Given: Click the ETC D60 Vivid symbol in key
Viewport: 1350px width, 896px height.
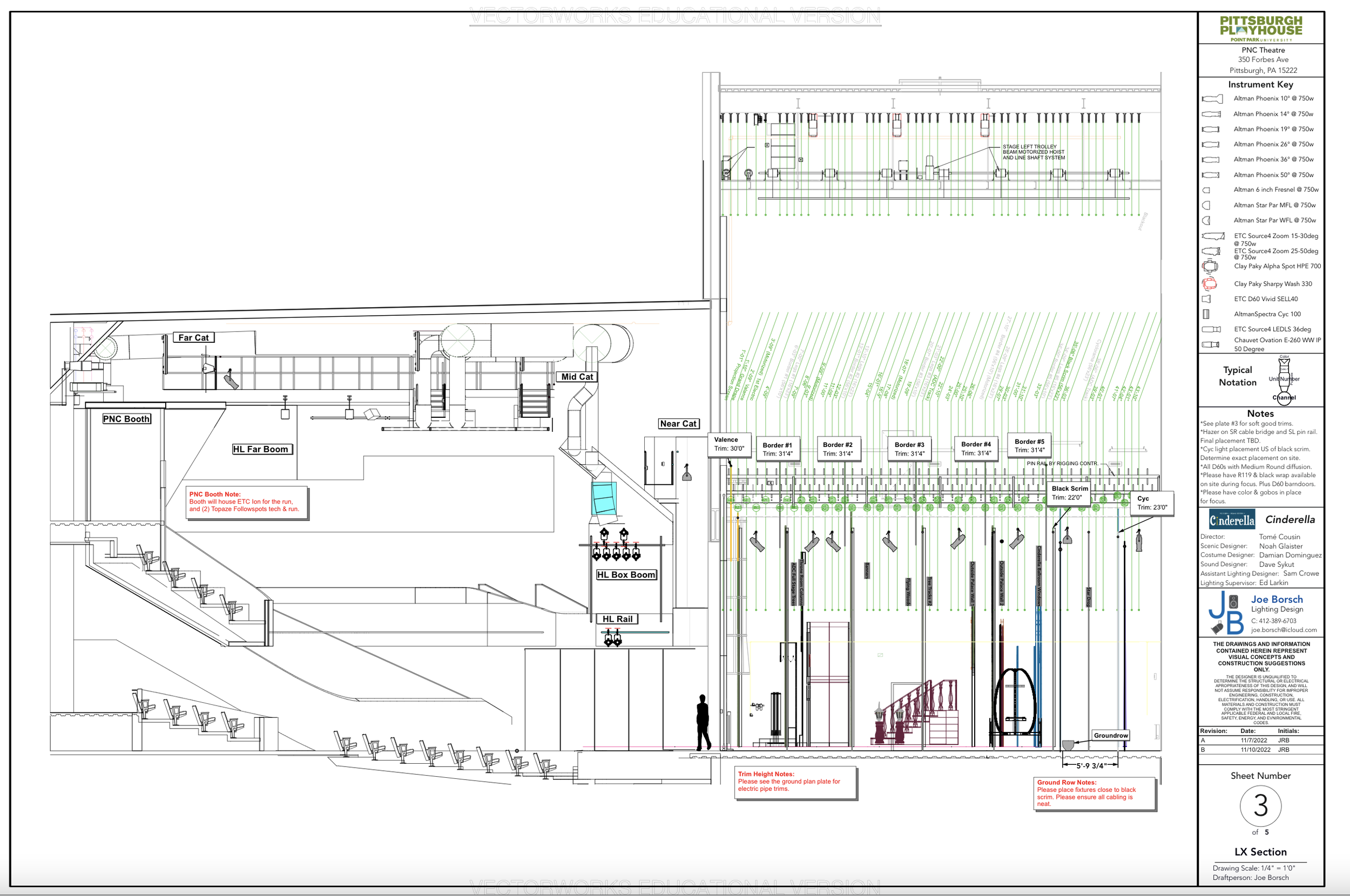Looking at the screenshot, I should (x=1206, y=299).
